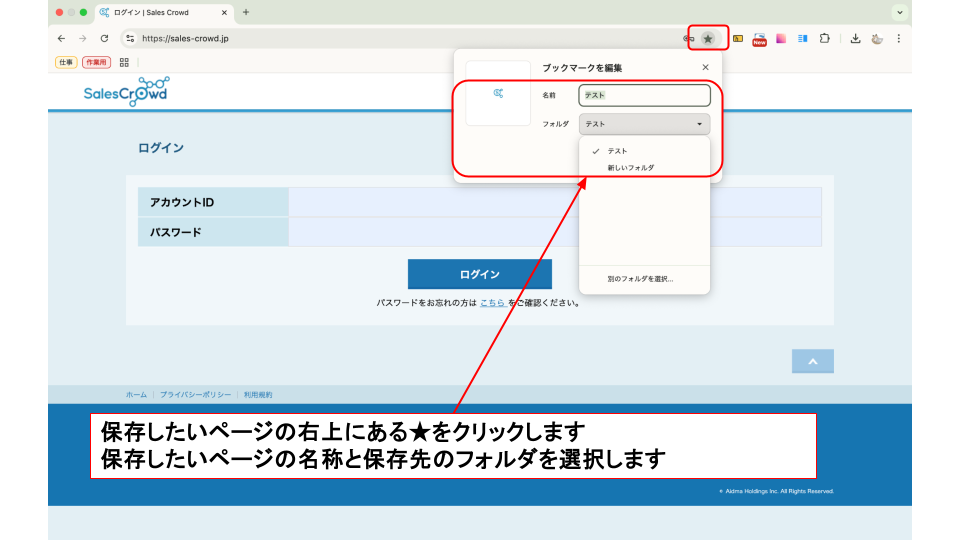Click the bookmark star icon in address bar
The image size is (960, 540).
pos(708,38)
